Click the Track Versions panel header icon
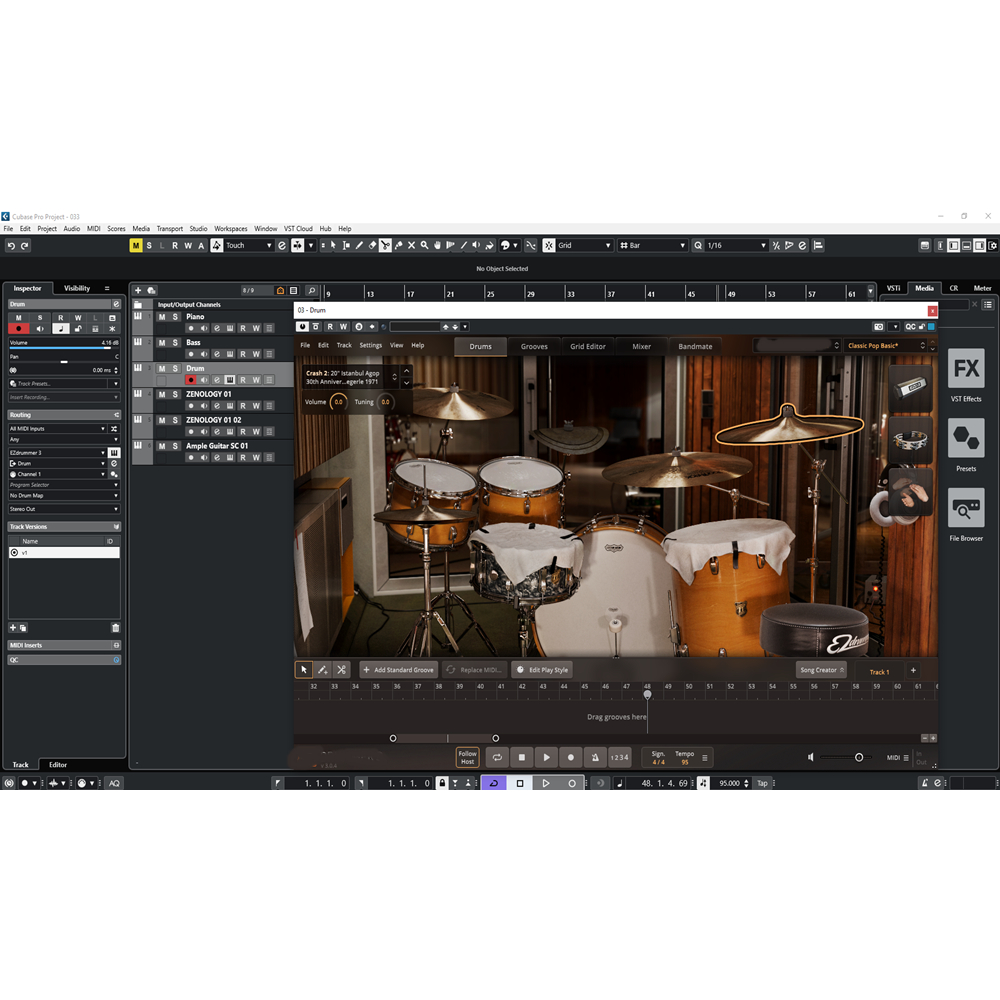 point(116,527)
